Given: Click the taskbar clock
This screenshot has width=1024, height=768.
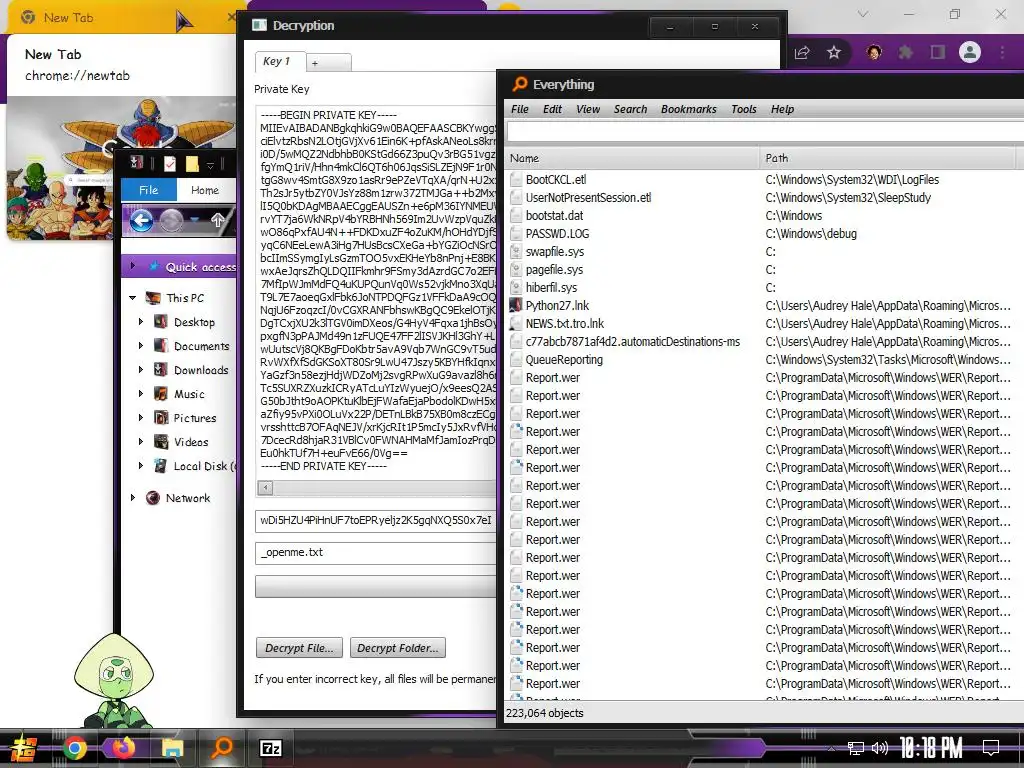Looking at the screenshot, I should [931, 748].
